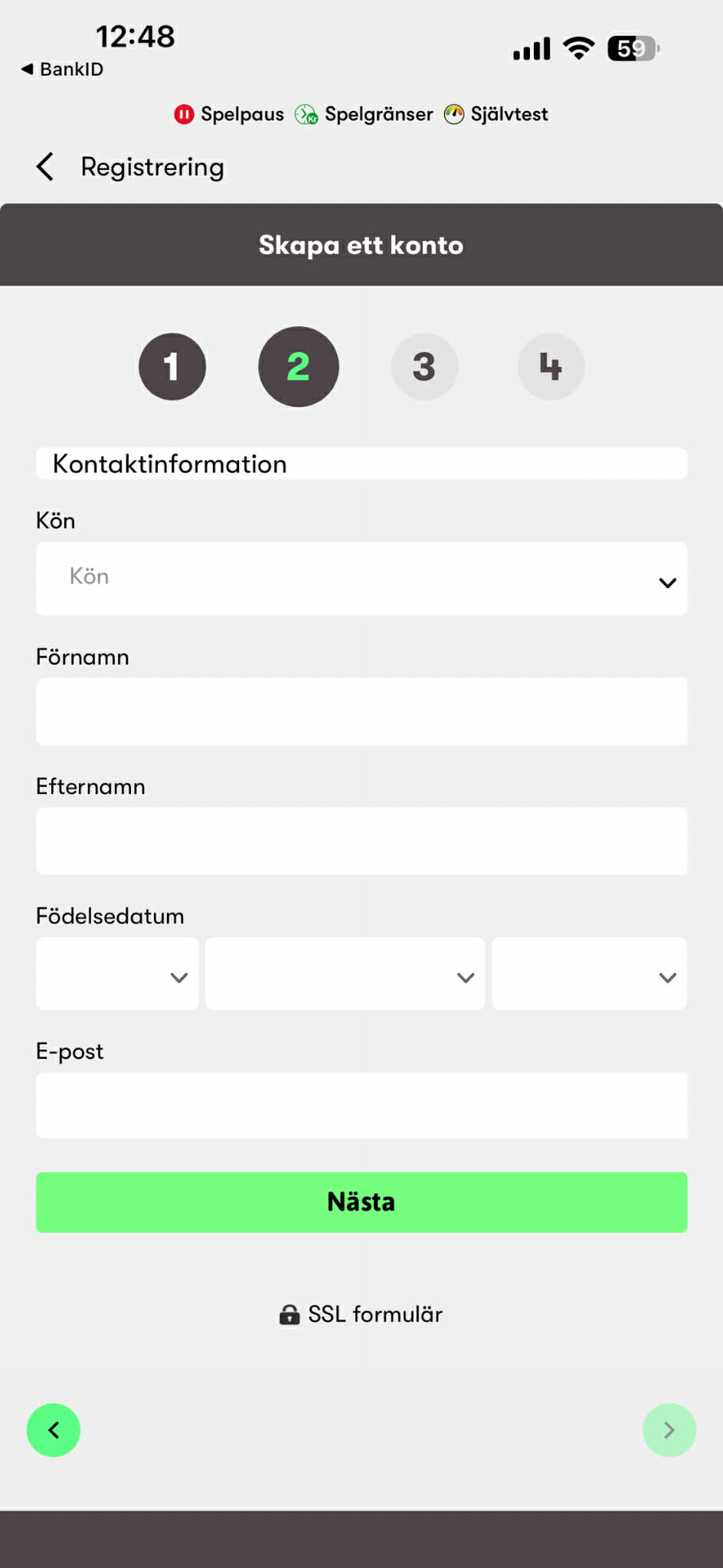723x1568 pixels.
Task: Tap the SSL formulär lock icon
Action: (x=290, y=1315)
